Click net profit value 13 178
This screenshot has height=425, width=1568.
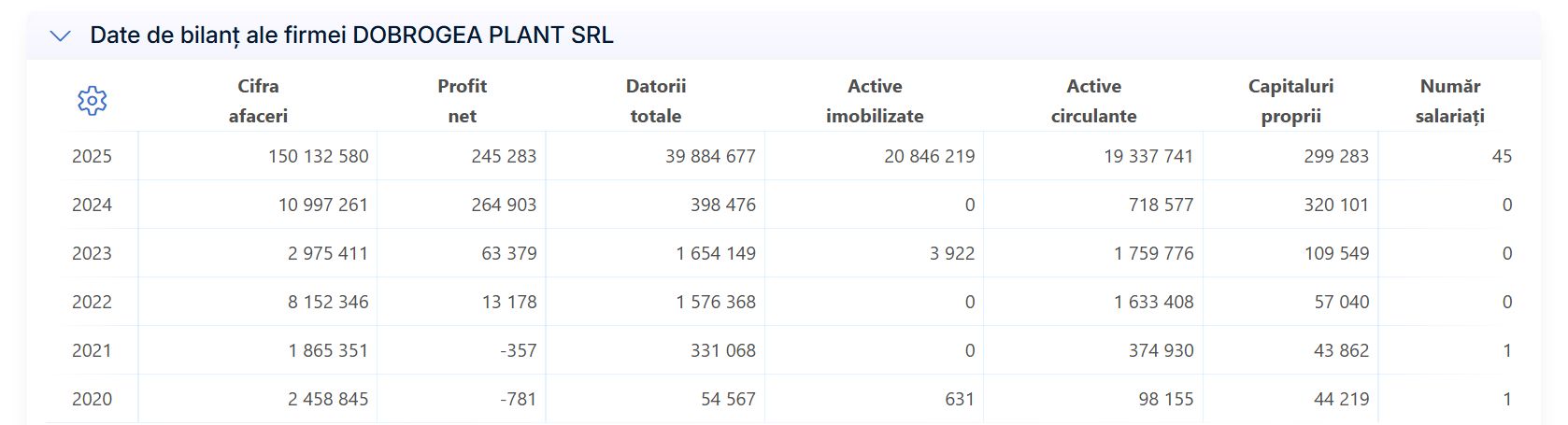coord(509,302)
